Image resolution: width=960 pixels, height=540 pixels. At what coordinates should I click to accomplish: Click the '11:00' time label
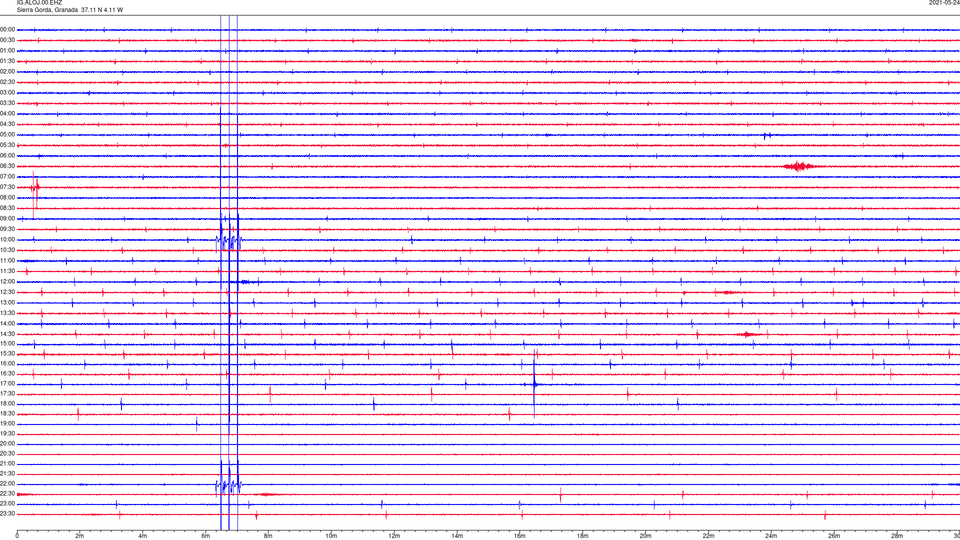7,261
